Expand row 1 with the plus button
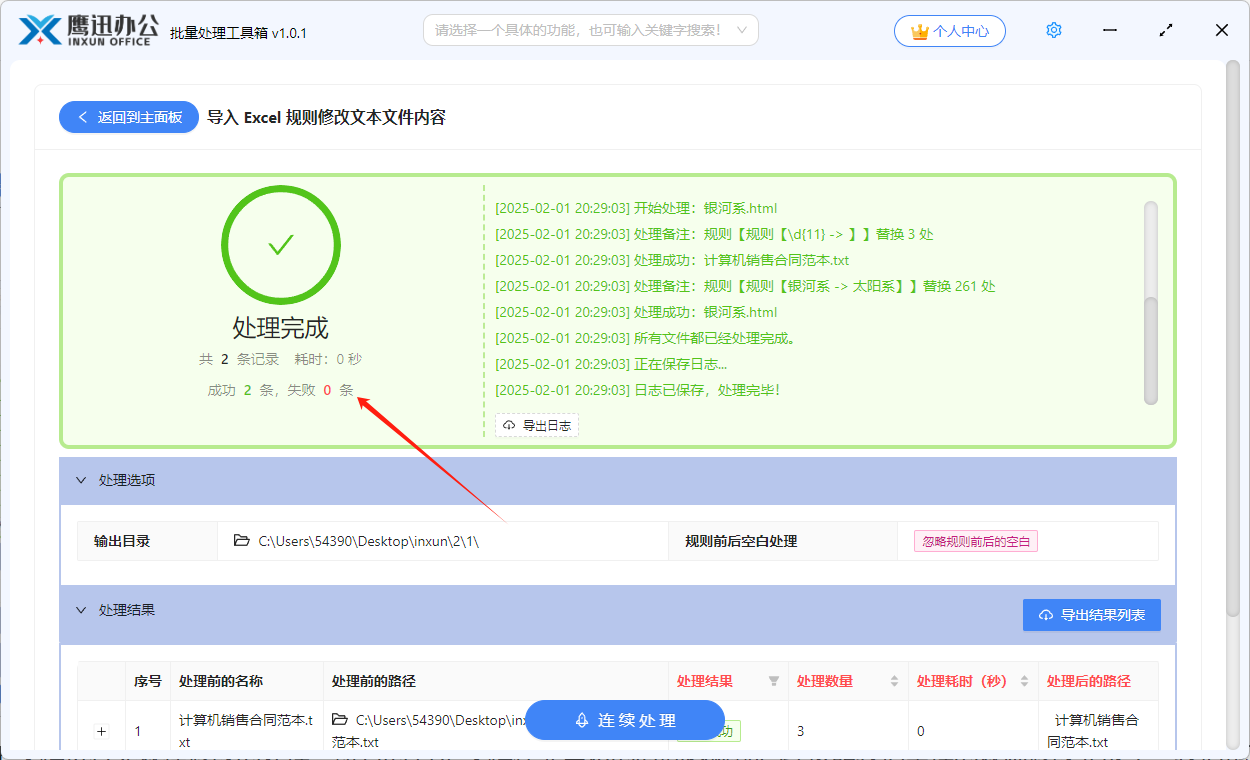 101,731
